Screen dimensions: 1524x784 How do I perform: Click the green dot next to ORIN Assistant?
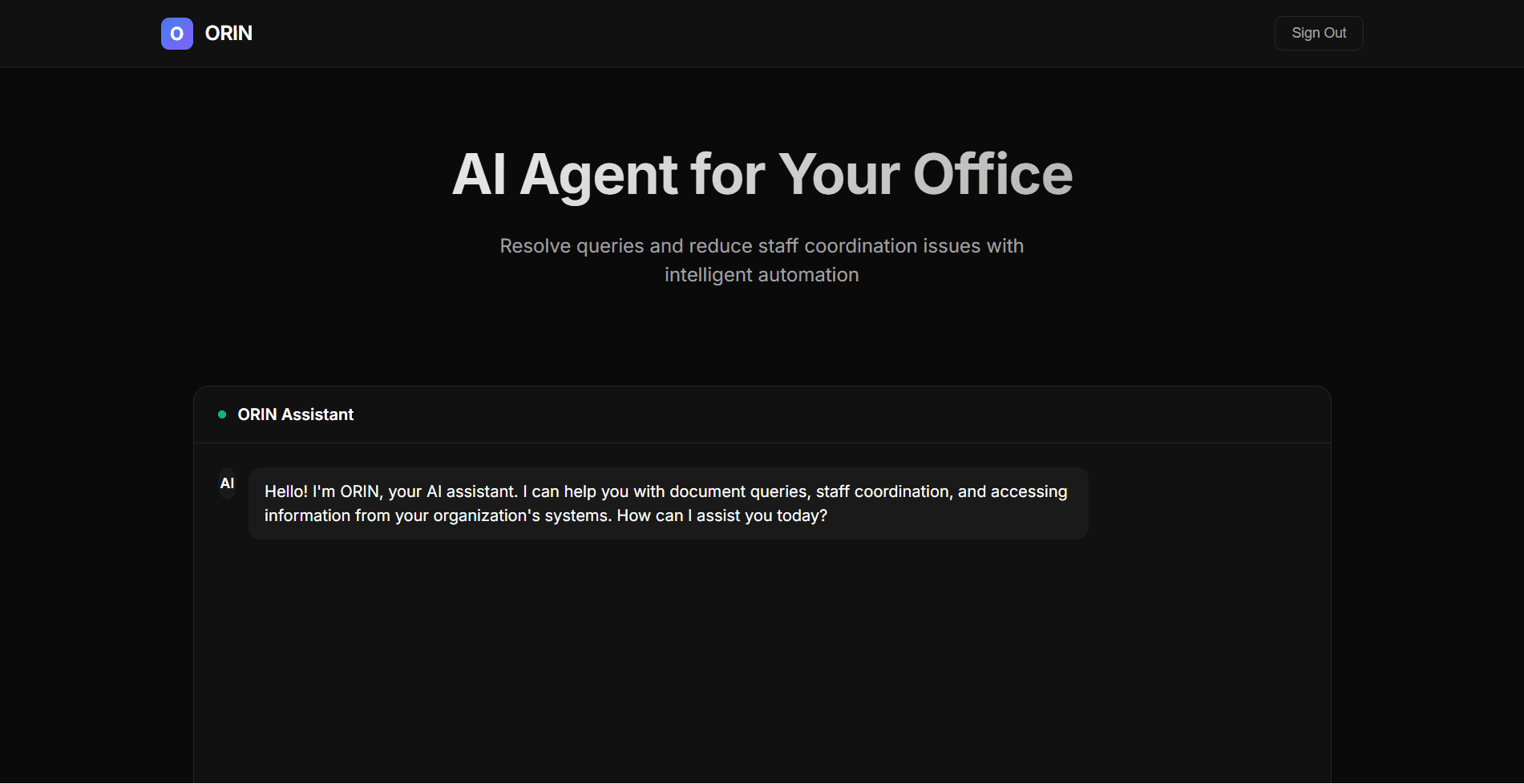pos(222,414)
